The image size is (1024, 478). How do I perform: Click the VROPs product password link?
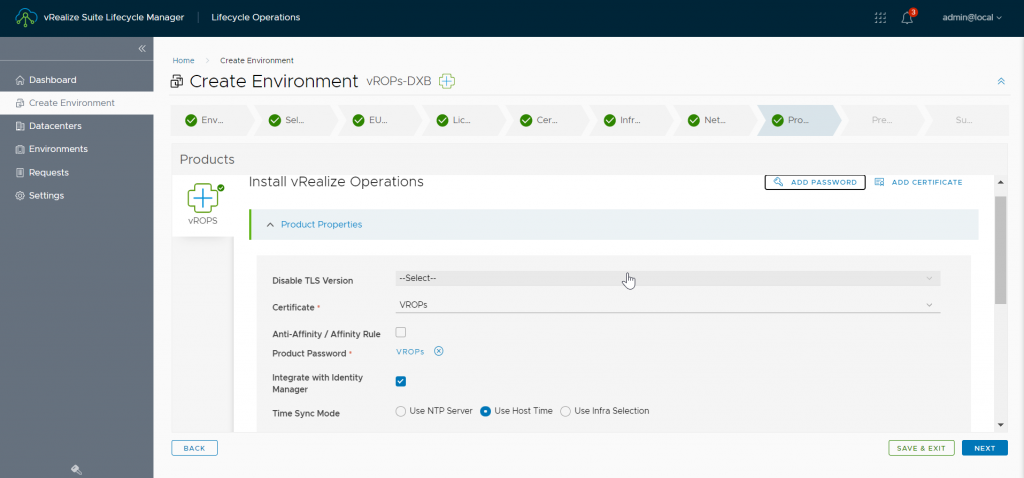[410, 351]
